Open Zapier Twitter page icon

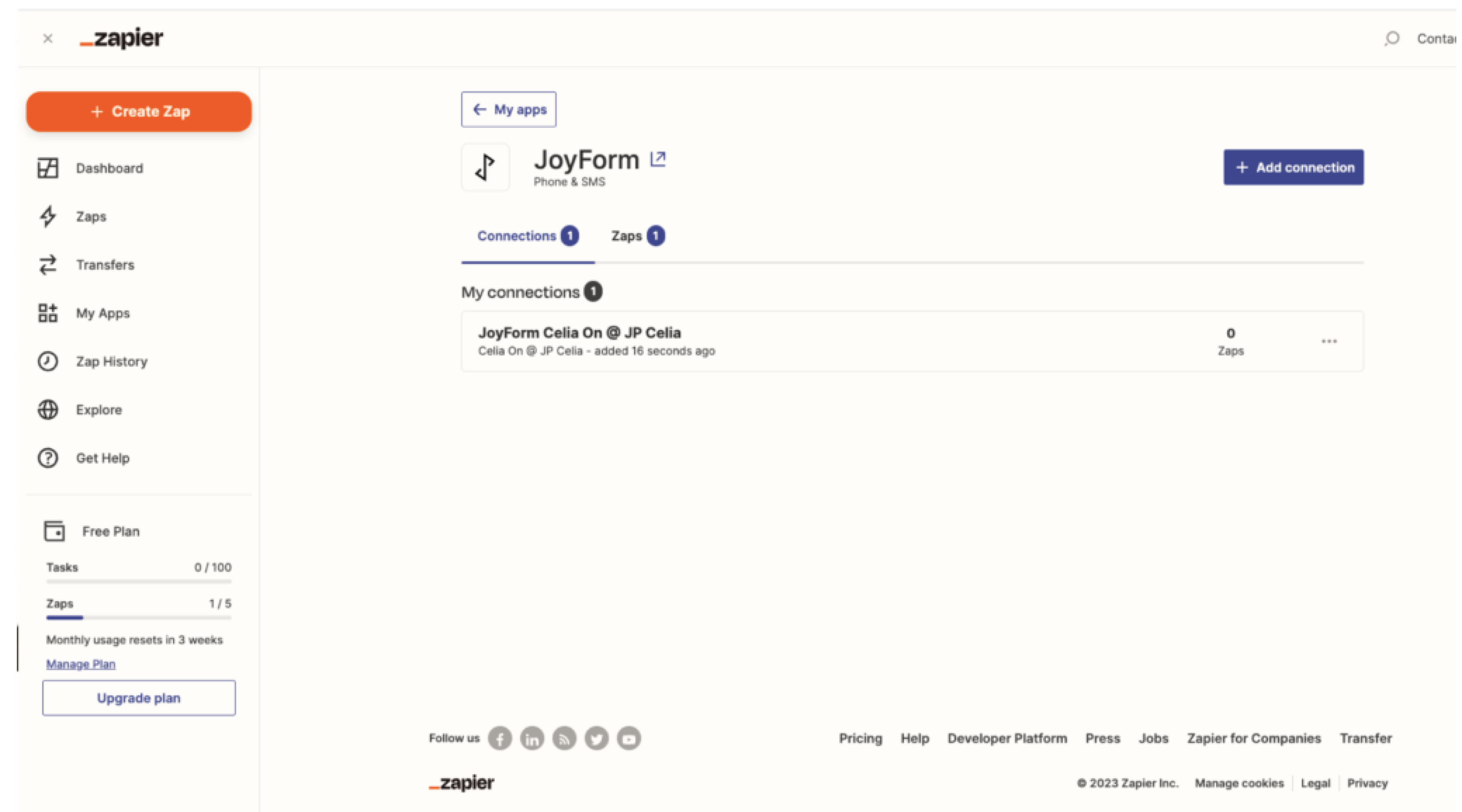pyautogui.click(x=597, y=738)
